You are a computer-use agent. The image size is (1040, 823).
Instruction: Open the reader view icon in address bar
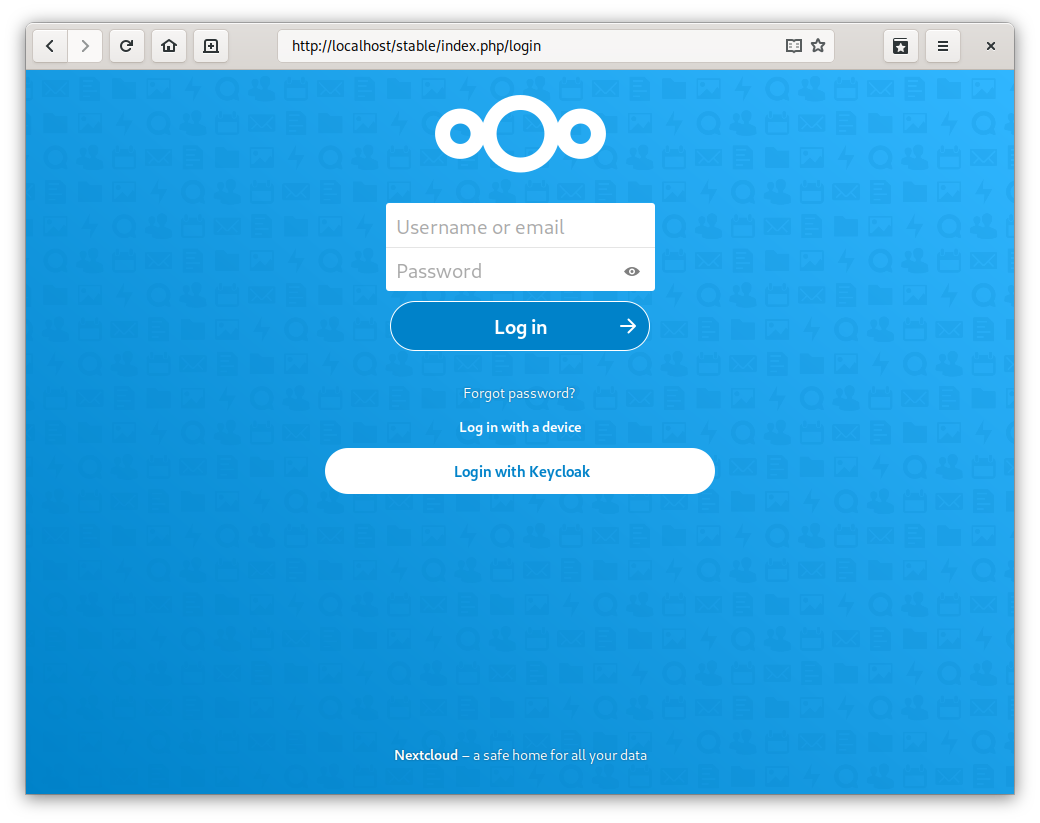[793, 45]
